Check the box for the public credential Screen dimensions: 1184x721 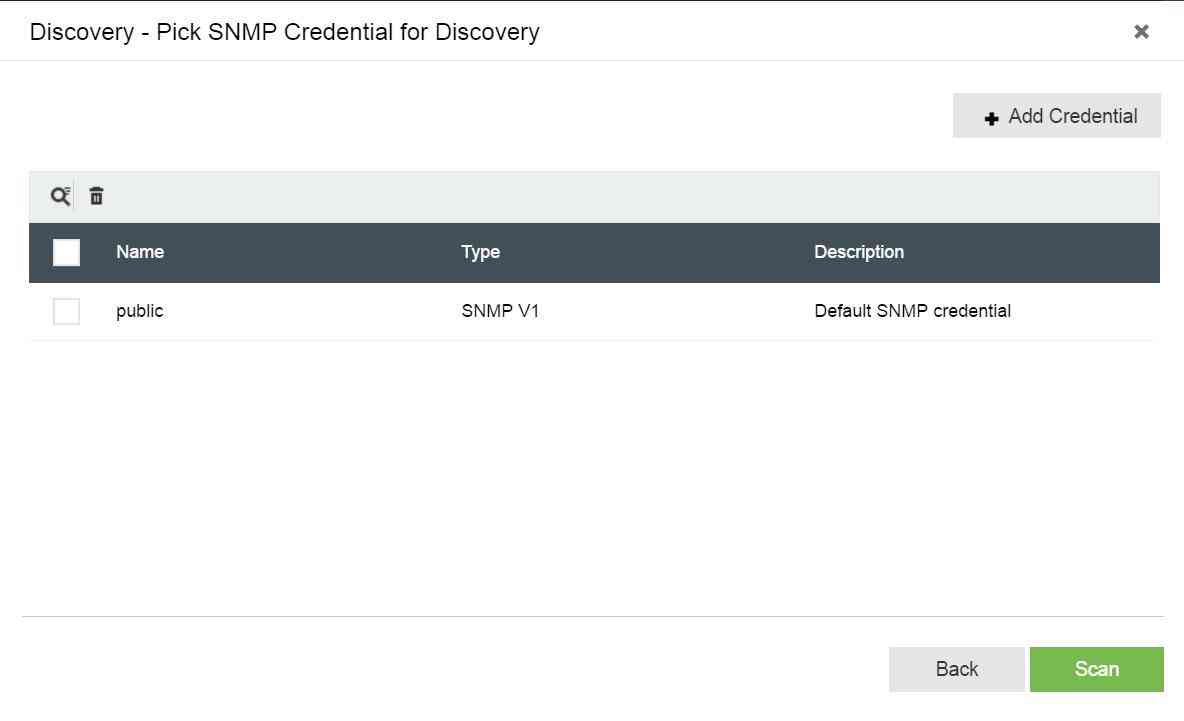(x=66, y=311)
